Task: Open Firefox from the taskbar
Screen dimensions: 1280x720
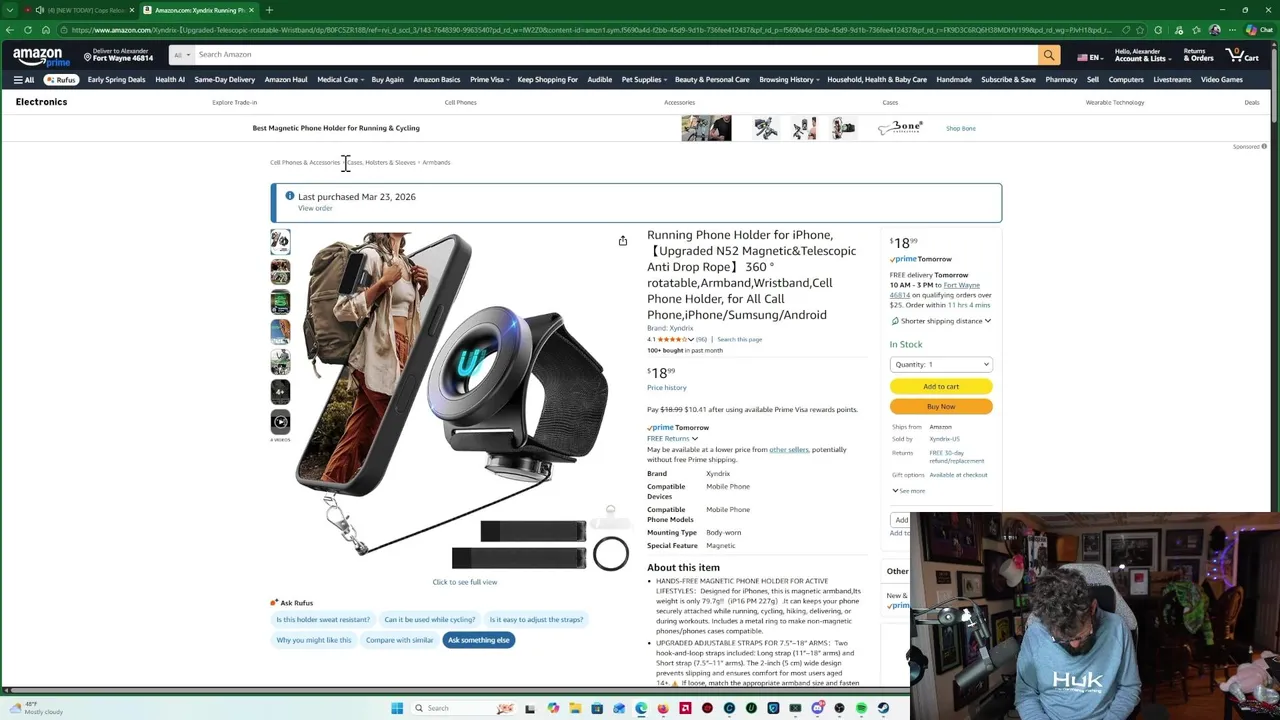Action: tap(663, 708)
